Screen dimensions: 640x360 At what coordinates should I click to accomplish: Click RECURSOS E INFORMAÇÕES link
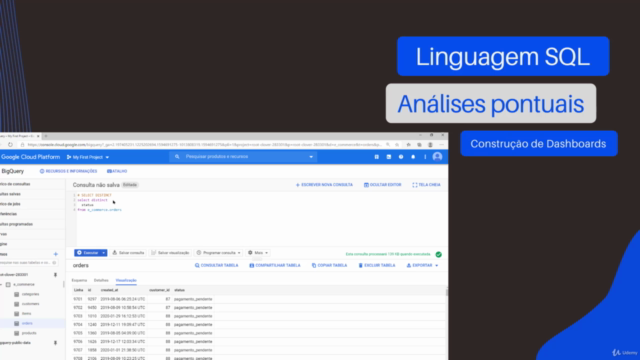pos(68,171)
